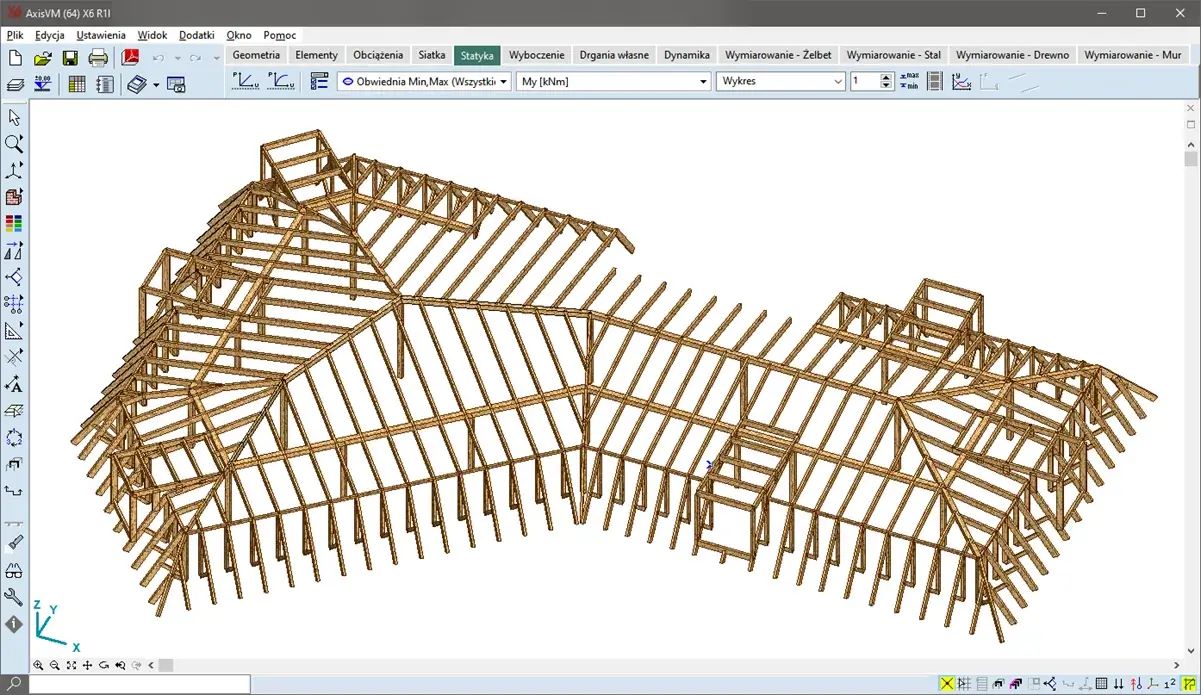Click the Min/Max values search icon
The height and width of the screenshot is (695, 1201).
909,82
